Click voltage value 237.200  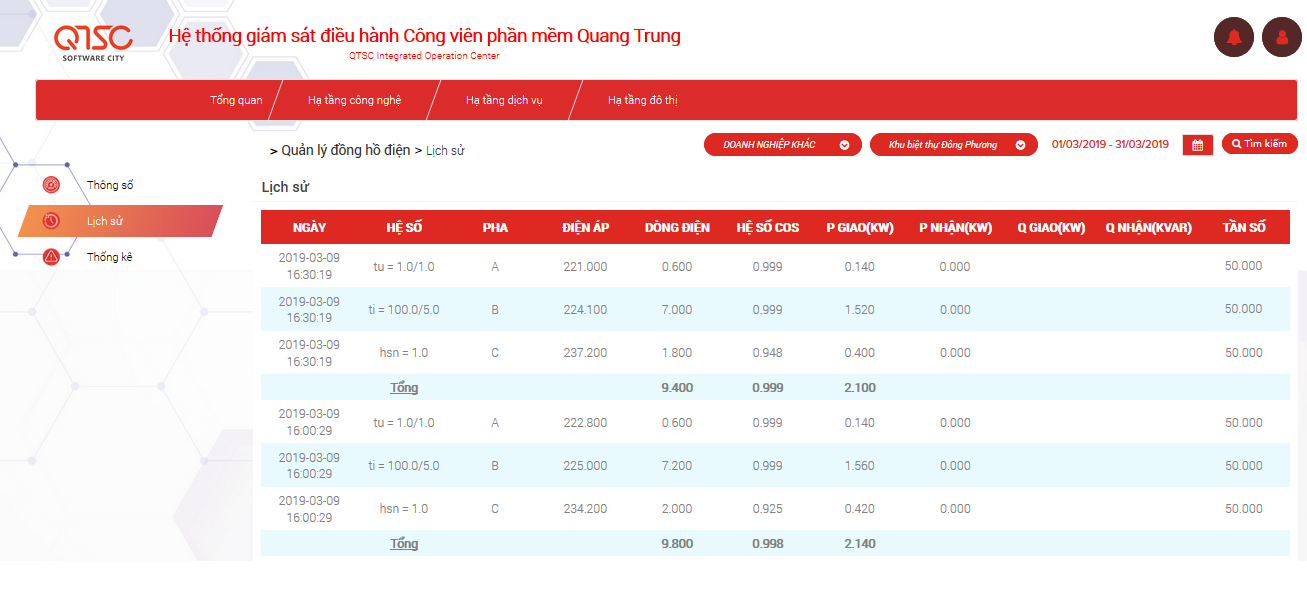585,353
